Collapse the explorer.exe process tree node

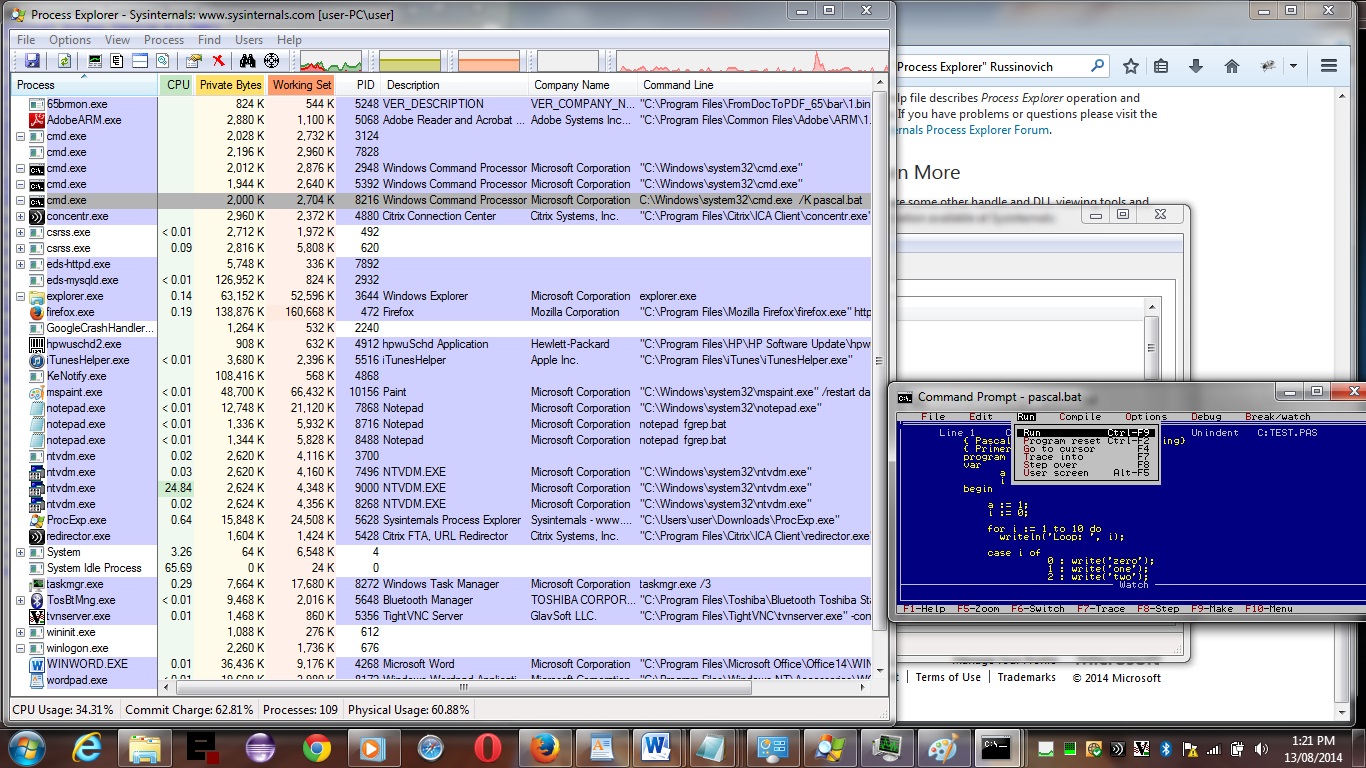point(21,296)
